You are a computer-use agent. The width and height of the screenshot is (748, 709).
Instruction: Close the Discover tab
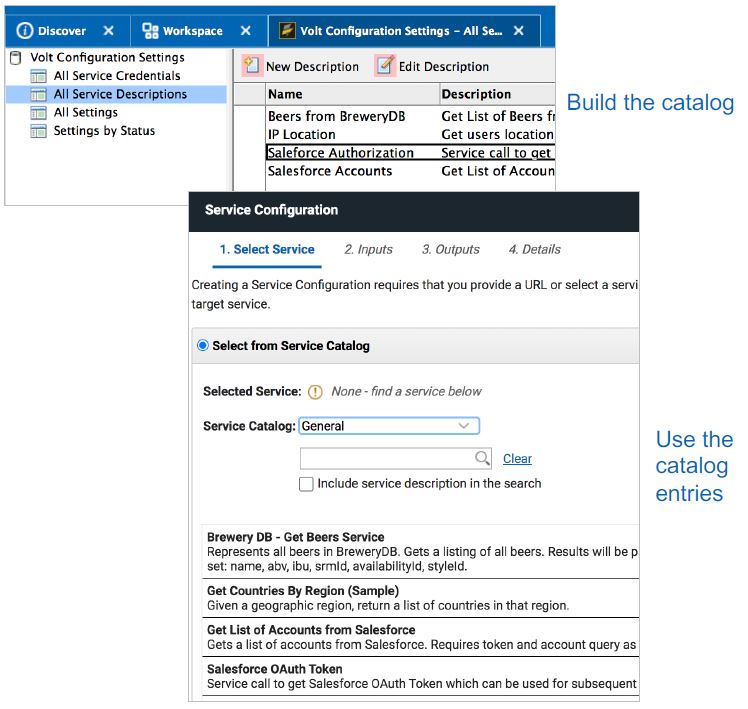click(x=109, y=31)
